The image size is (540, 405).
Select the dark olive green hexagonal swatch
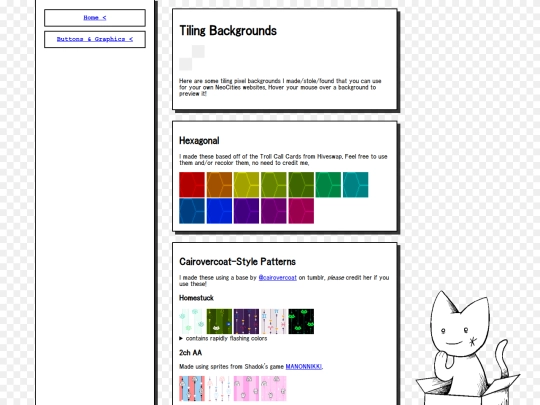click(301, 185)
